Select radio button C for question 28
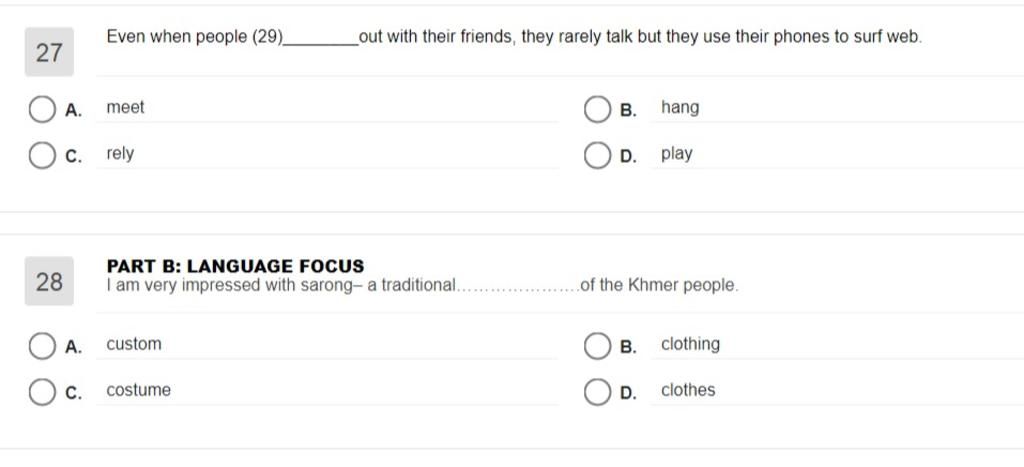The width and height of the screenshot is (1024, 467). coord(42,392)
